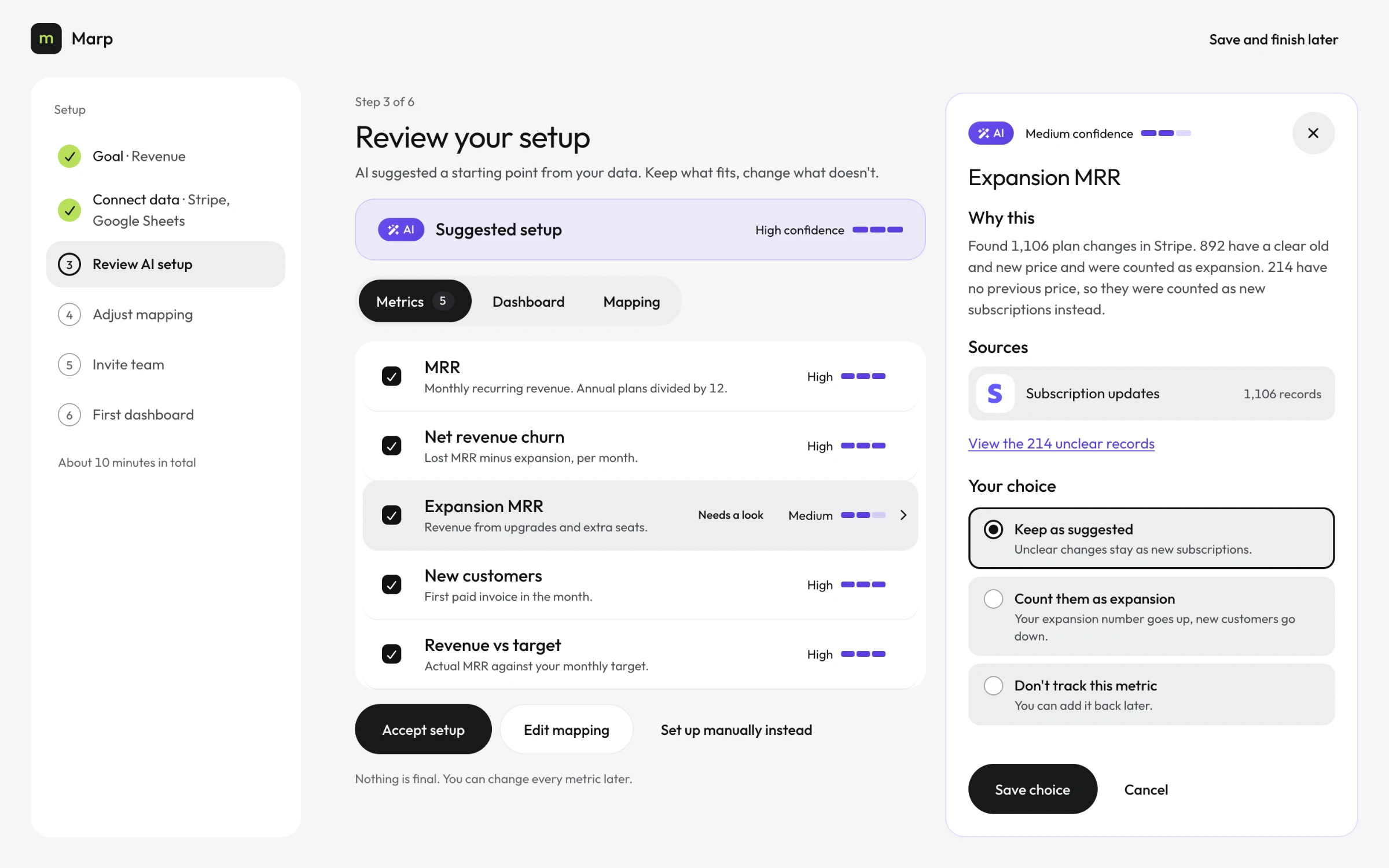
Task: Click the Edit mapping button
Action: pos(566,729)
